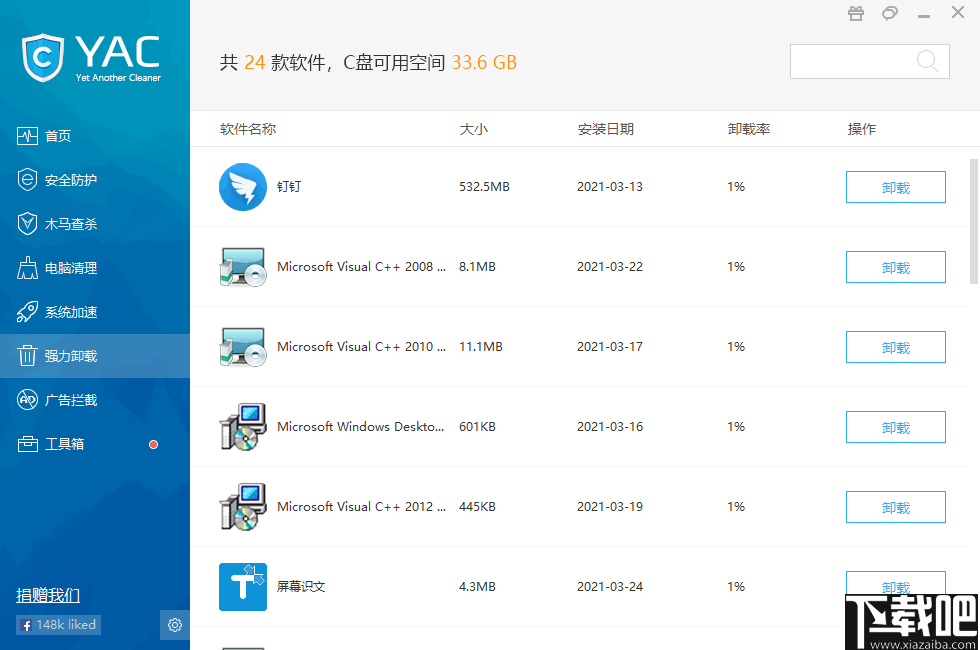Screen dimensions: 980x650
Task: Click install date 2021-03-22
Action: click(x=610, y=267)
